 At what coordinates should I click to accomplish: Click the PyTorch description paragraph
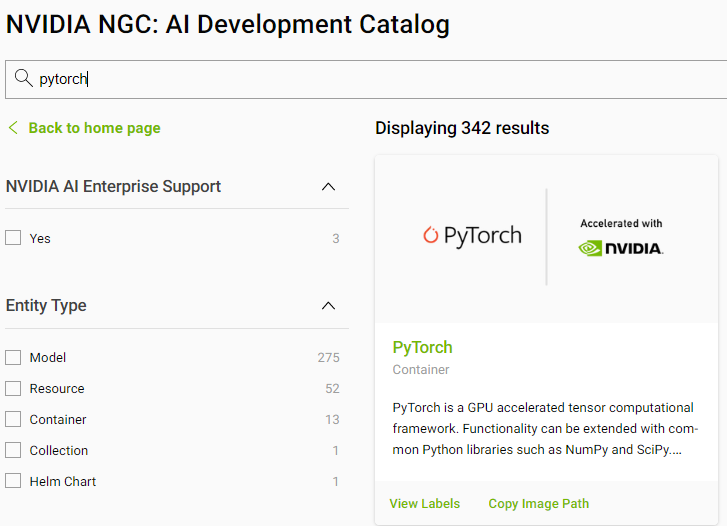pyautogui.click(x=545, y=429)
